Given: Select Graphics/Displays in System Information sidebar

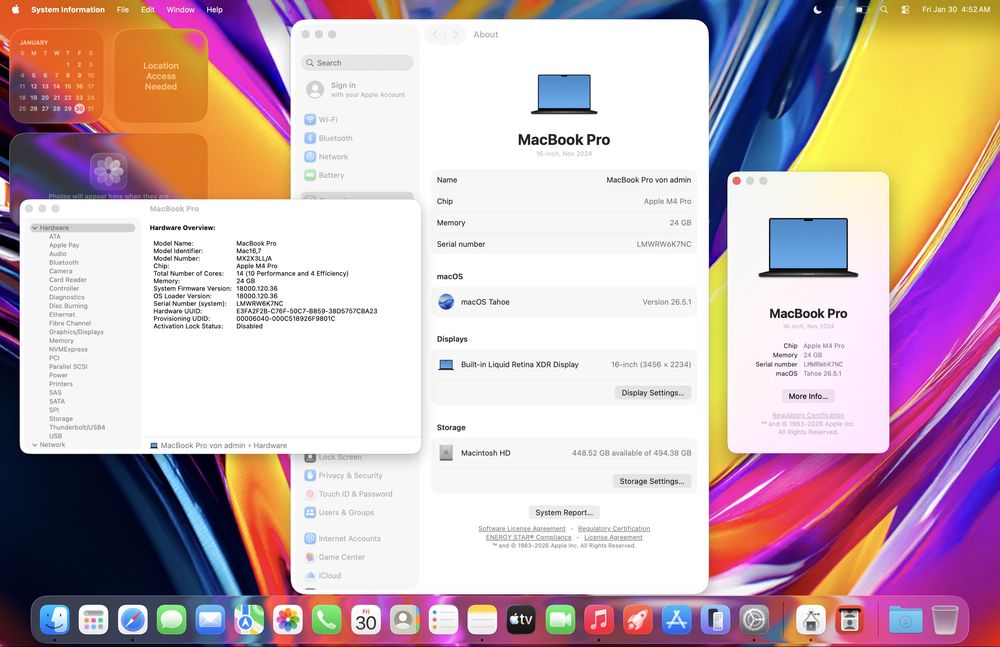Looking at the screenshot, I should (x=76, y=332).
